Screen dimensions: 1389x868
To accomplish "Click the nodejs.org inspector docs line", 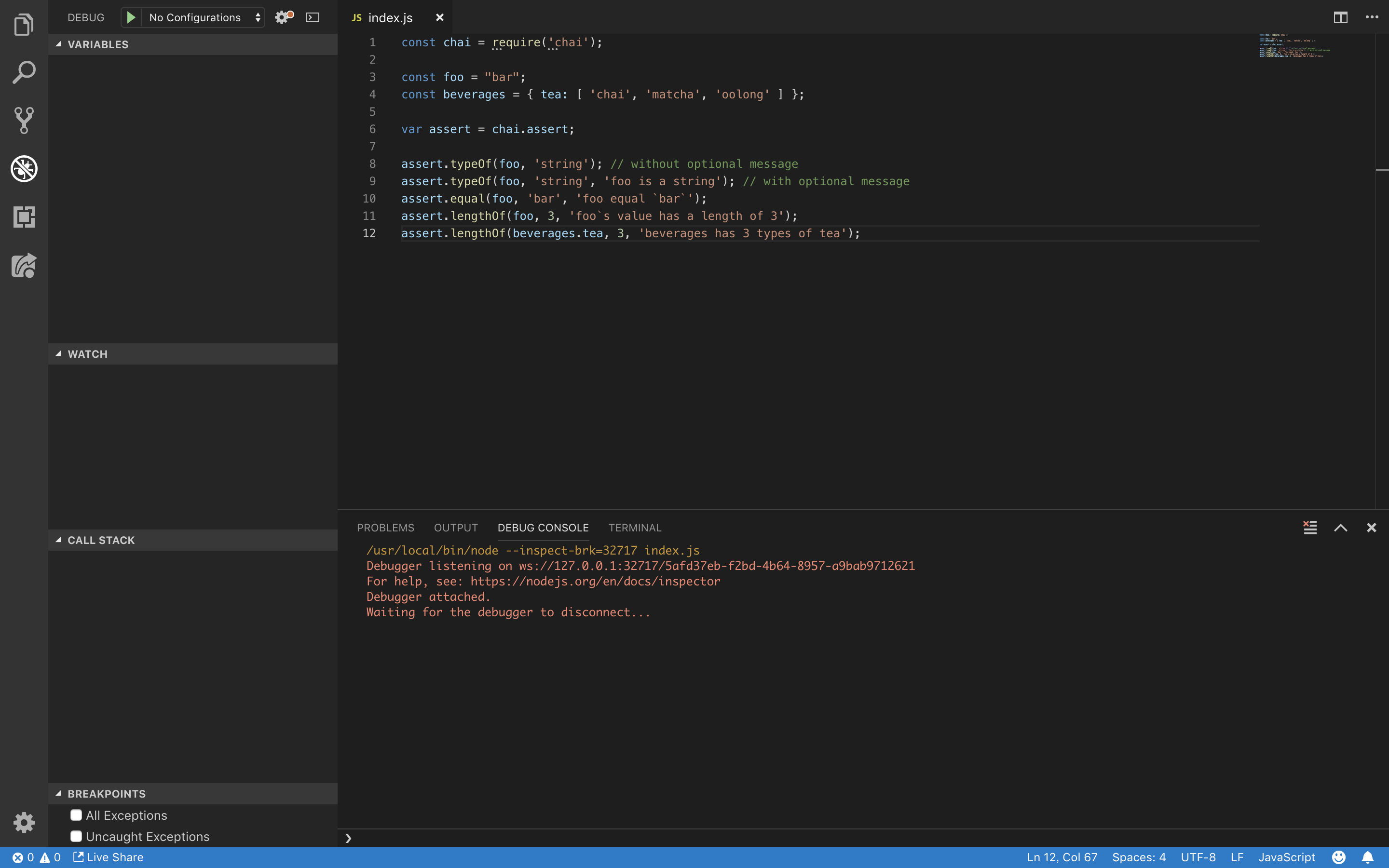I will tap(543, 582).
